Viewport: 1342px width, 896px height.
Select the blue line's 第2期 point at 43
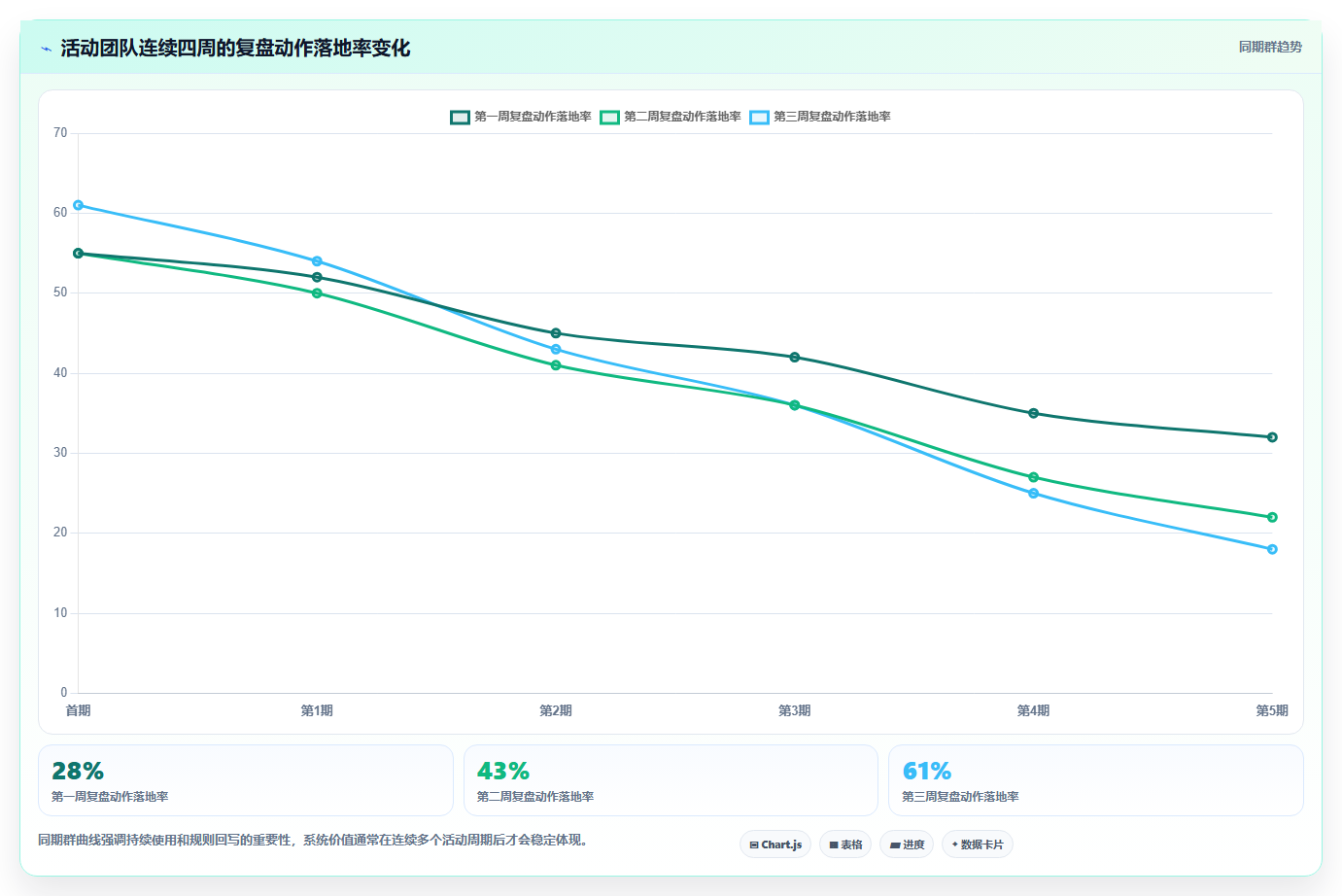[x=556, y=349]
